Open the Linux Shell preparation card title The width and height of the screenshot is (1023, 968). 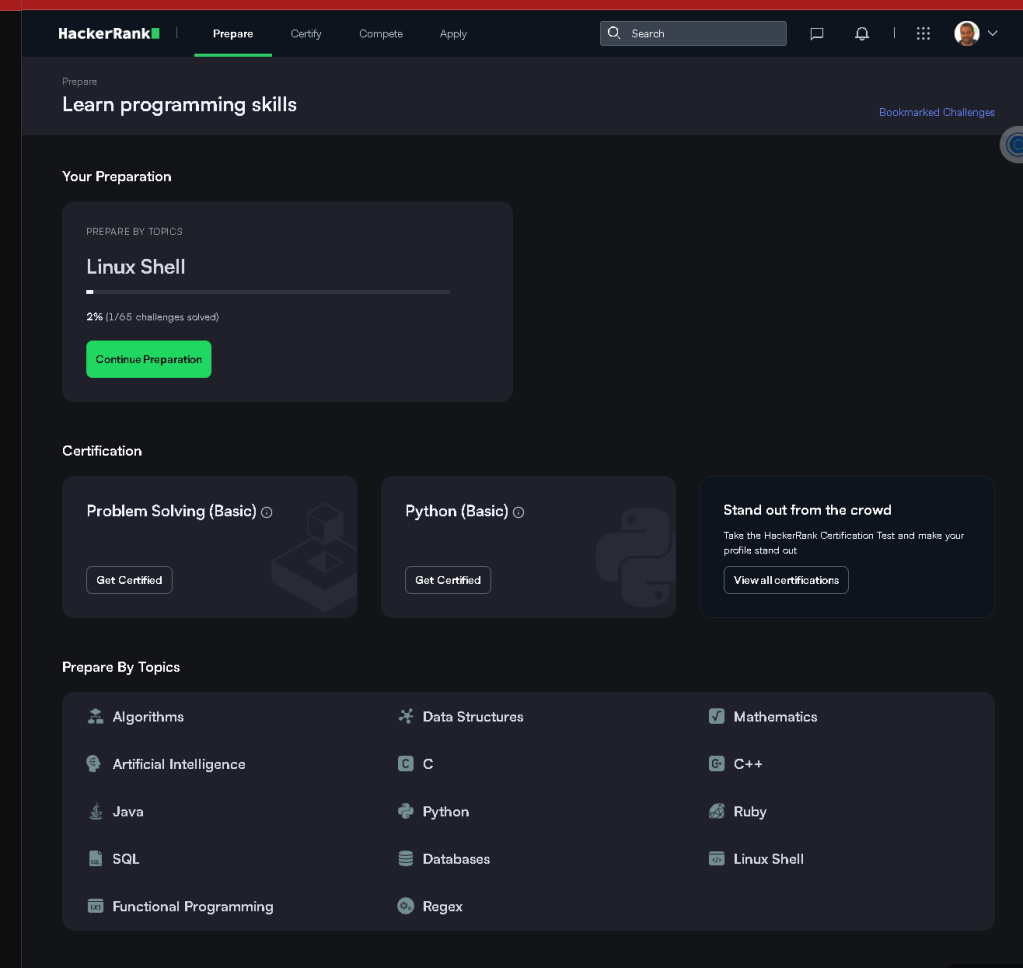(136, 267)
